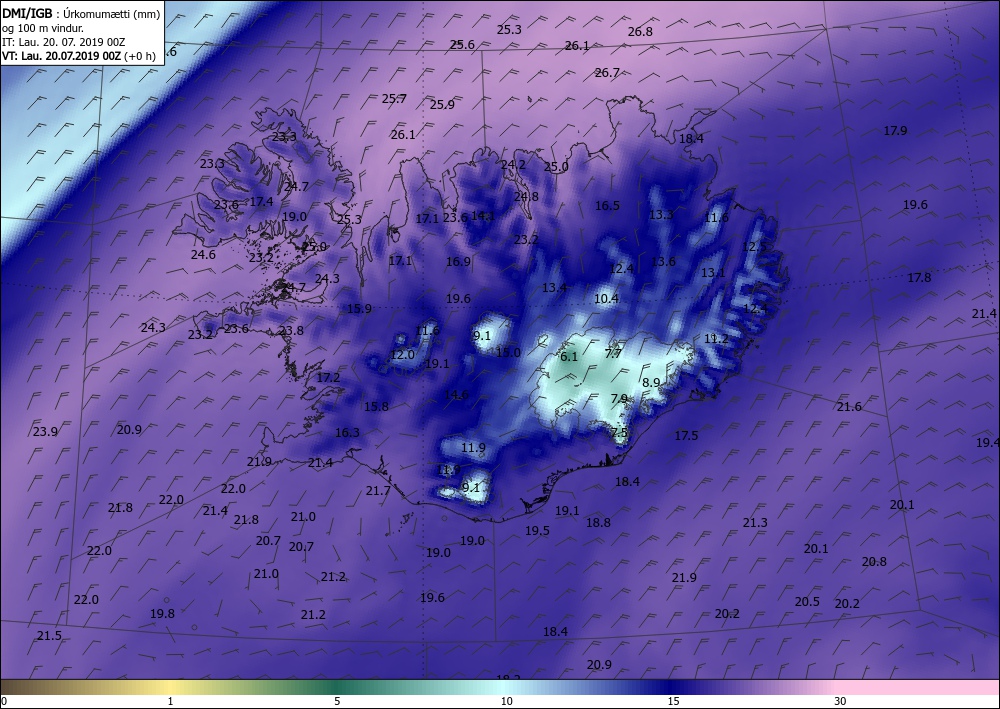Click the 20.8 value on the map
The image size is (1000, 709).
[x=874, y=562]
